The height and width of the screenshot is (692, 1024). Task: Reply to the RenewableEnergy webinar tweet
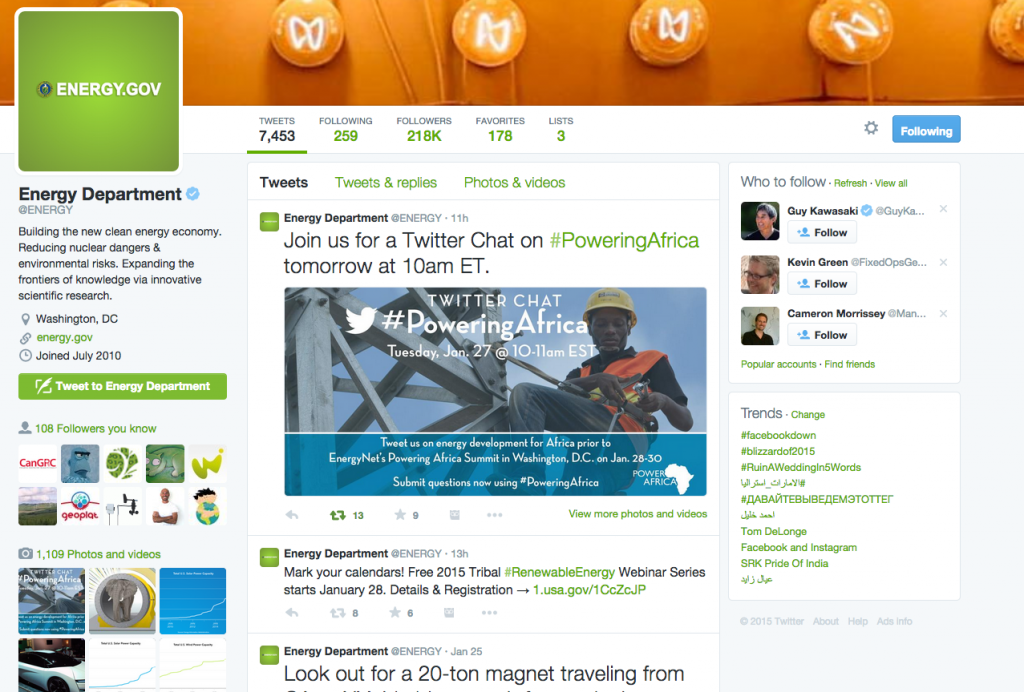pyautogui.click(x=292, y=613)
